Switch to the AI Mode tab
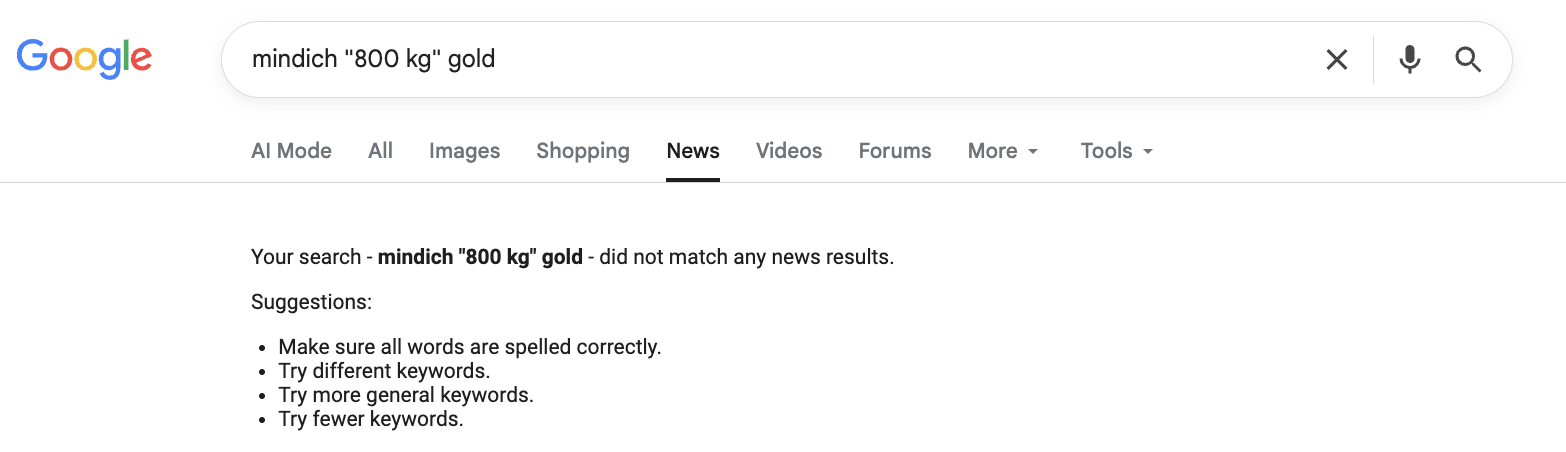 pos(291,151)
